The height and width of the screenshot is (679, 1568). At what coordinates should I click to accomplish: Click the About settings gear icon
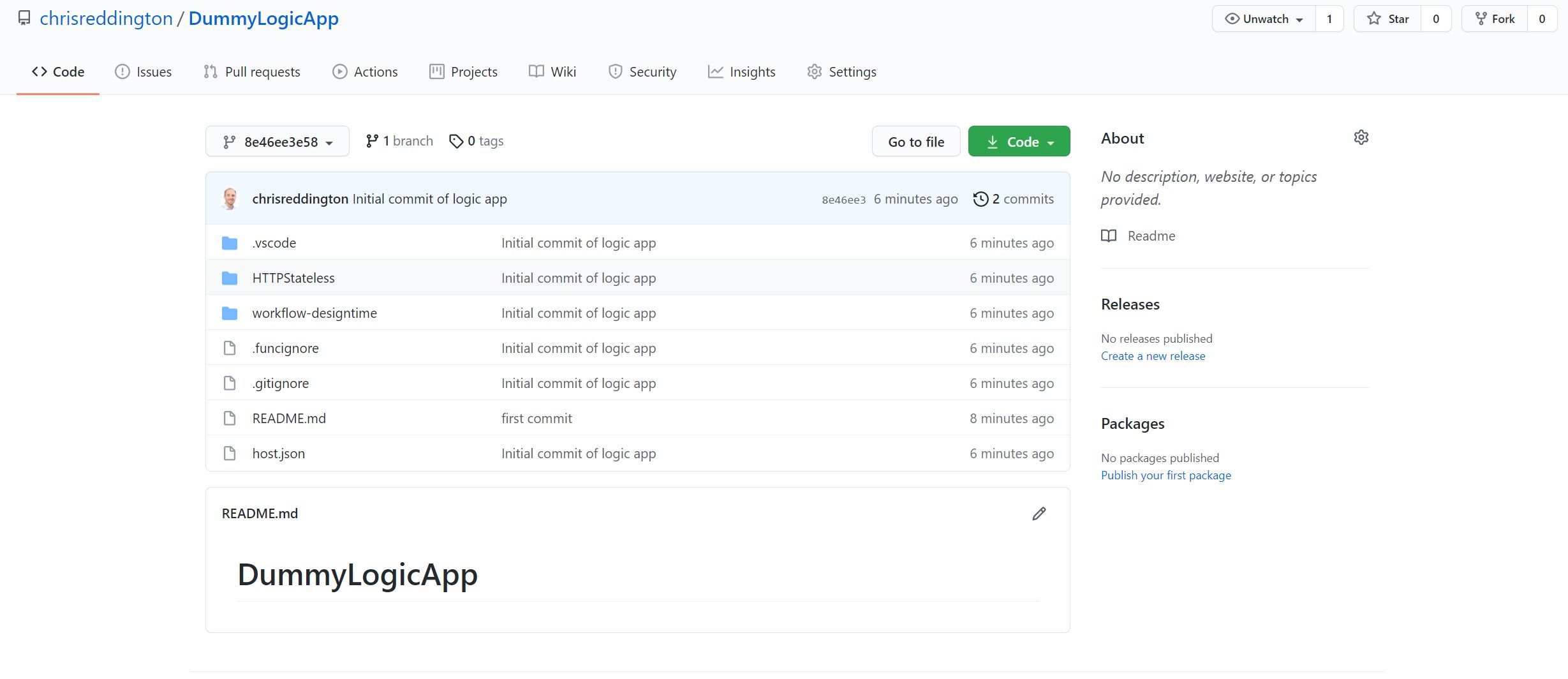(x=1361, y=137)
